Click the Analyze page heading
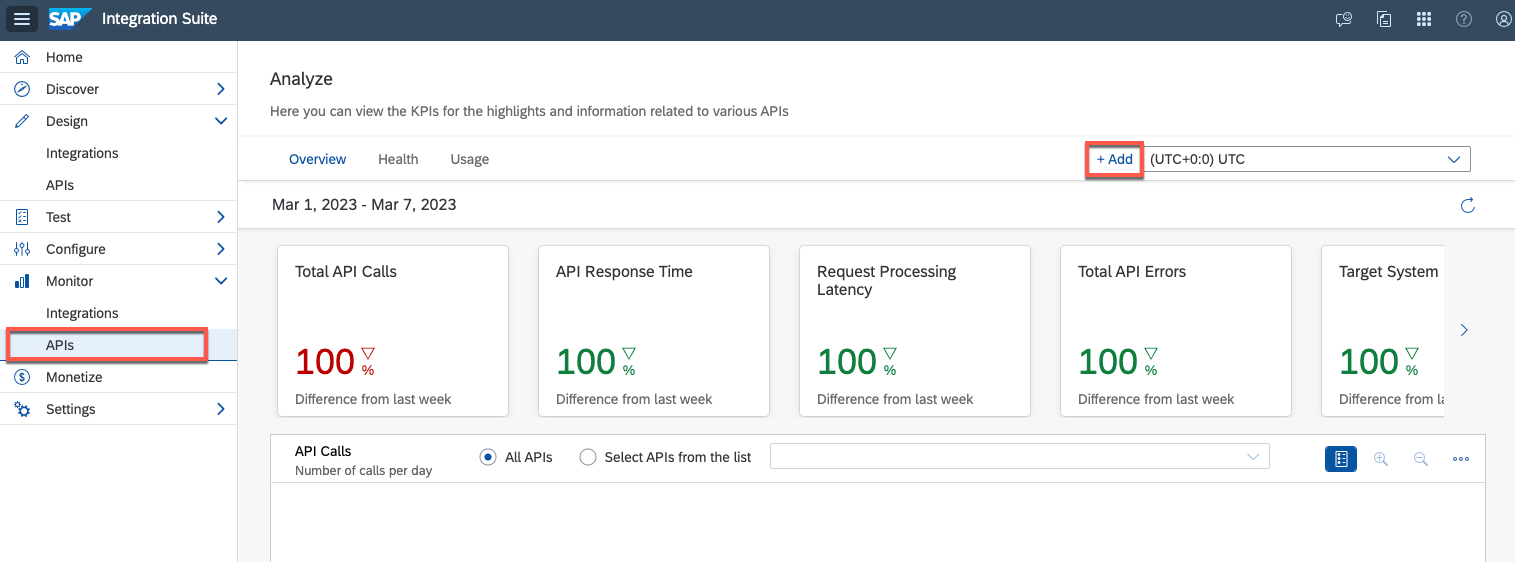 (x=301, y=79)
